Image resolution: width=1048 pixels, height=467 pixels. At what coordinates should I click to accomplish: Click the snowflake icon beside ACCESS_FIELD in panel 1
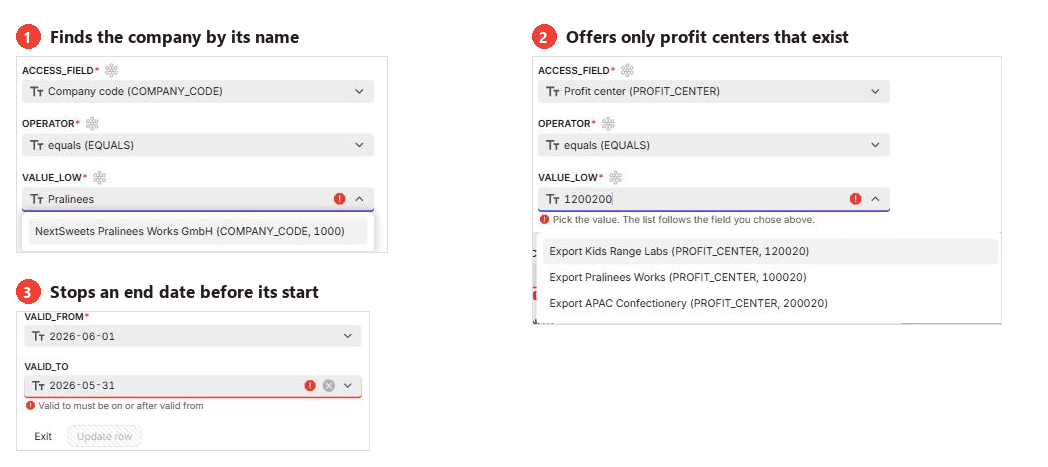112,70
